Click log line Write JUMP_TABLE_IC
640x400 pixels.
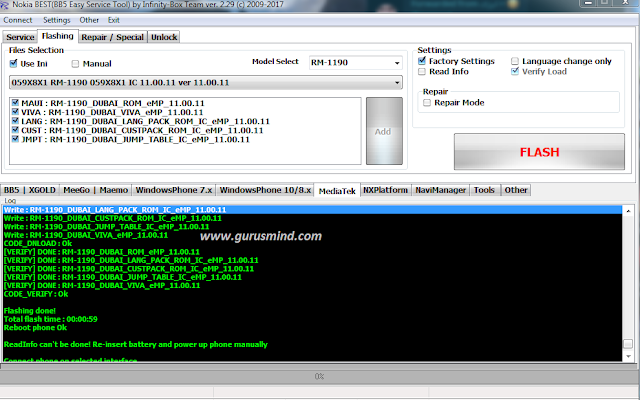106,227
